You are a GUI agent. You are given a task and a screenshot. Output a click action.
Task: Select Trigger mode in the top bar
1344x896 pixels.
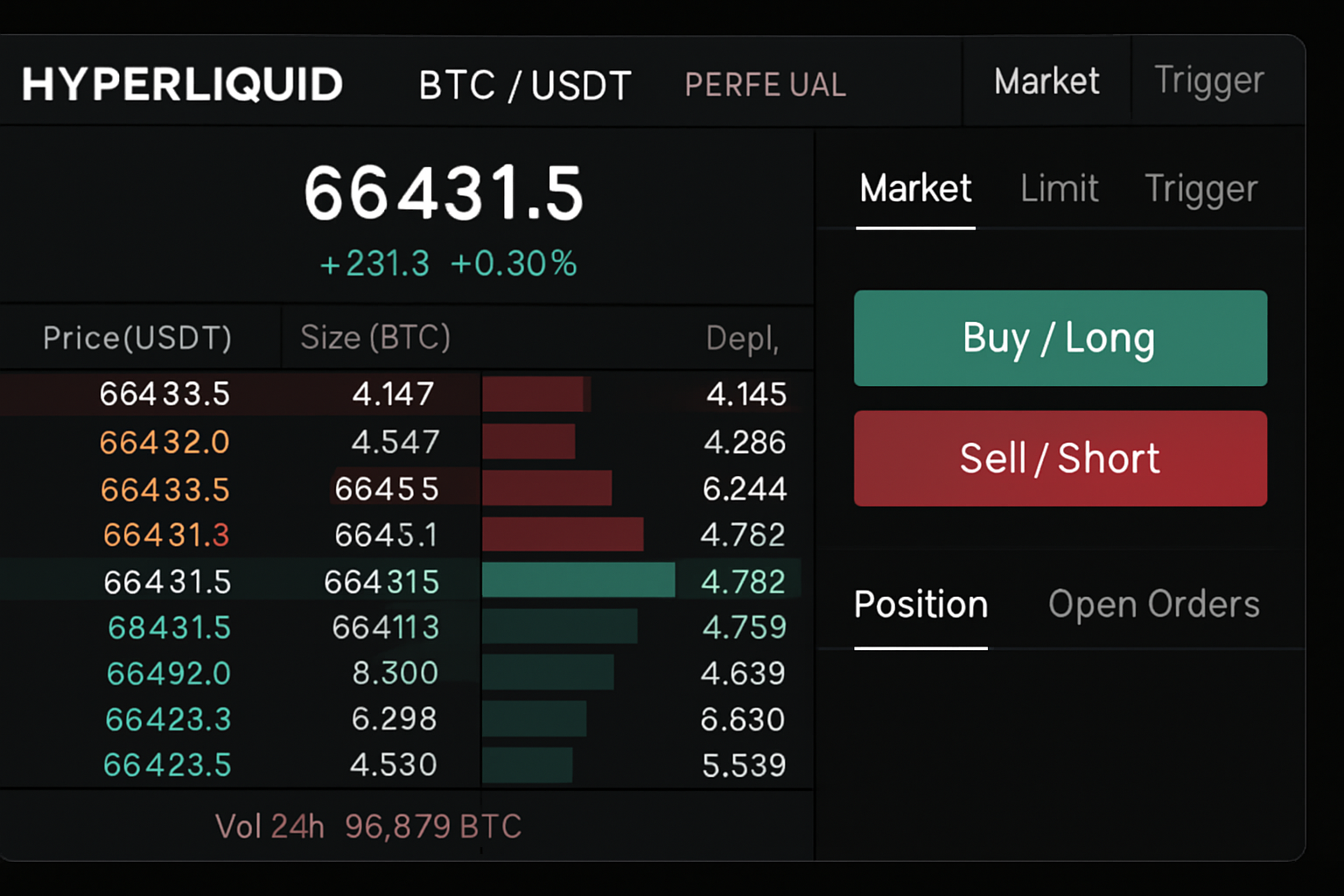click(1209, 81)
